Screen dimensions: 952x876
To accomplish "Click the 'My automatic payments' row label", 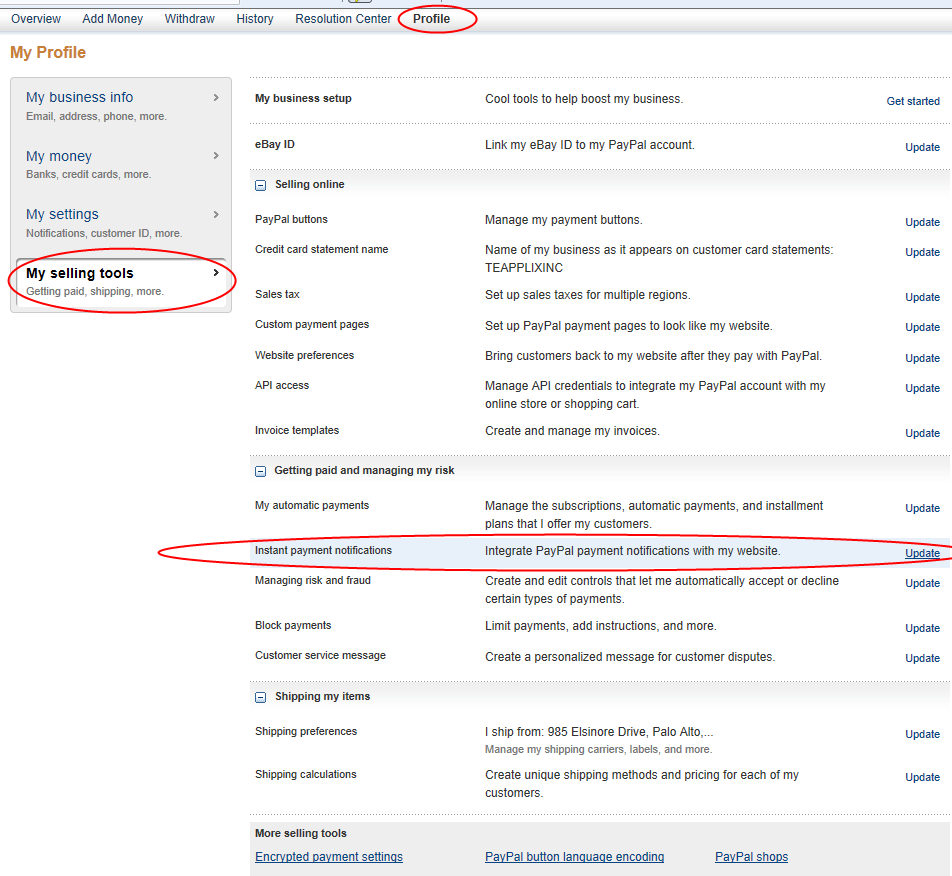I will point(311,506).
